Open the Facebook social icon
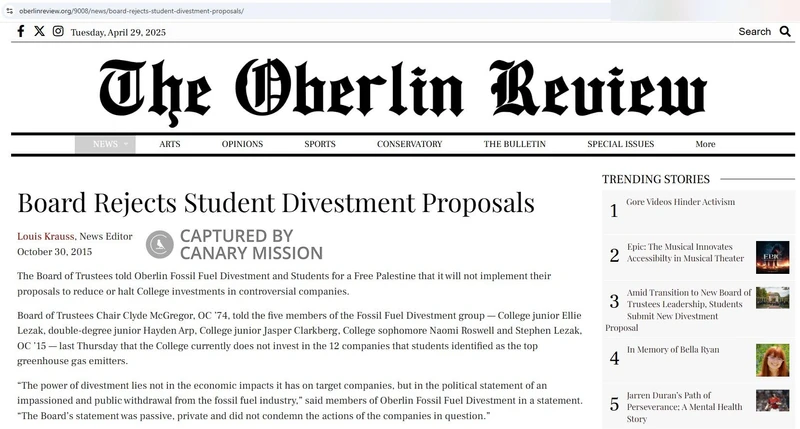800x429 pixels. pos(21,31)
